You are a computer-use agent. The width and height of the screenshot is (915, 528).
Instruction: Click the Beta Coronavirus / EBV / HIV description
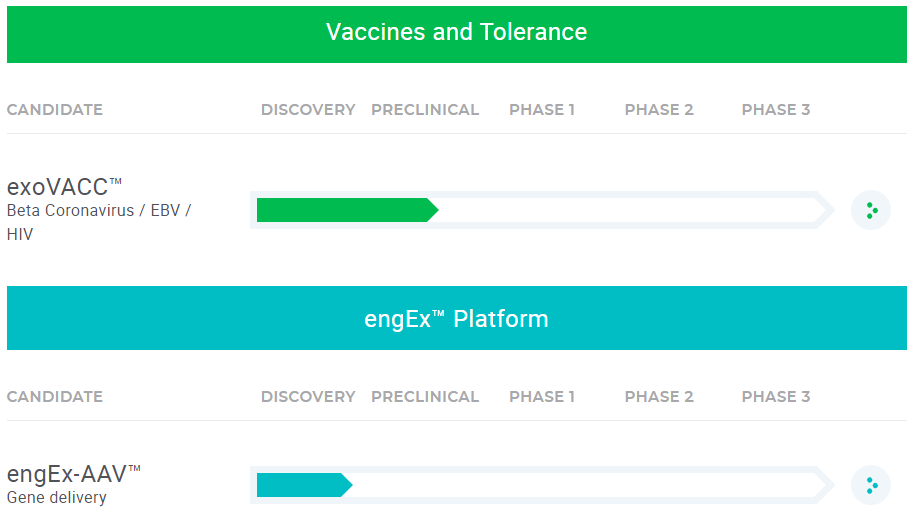tap(98, 222)
